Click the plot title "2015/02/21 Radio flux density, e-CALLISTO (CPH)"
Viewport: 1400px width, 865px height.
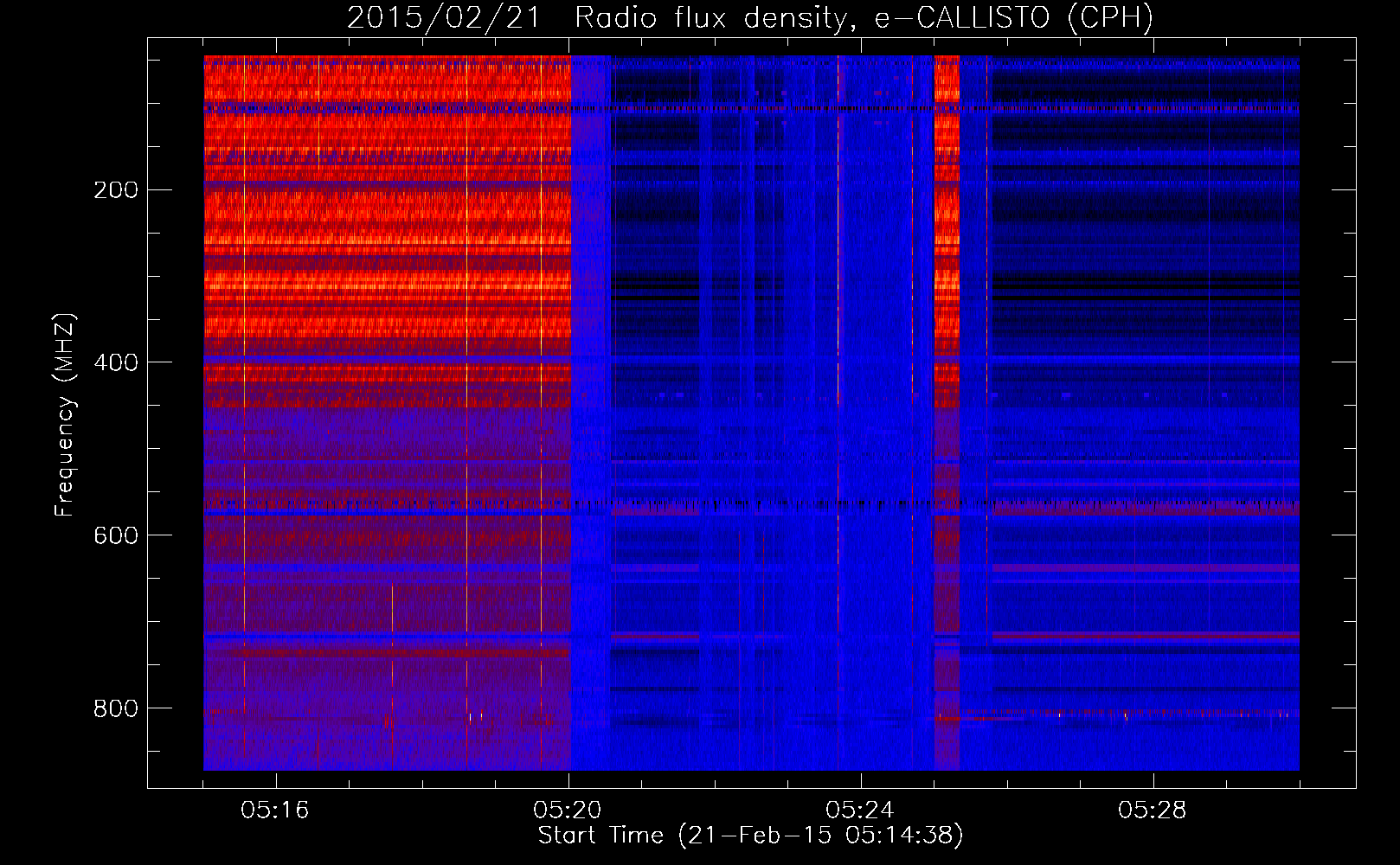point(750,17)
